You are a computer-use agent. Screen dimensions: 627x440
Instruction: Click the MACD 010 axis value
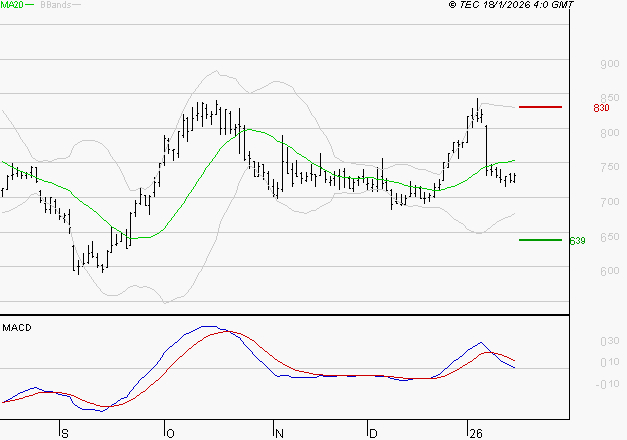click(610, 362)
